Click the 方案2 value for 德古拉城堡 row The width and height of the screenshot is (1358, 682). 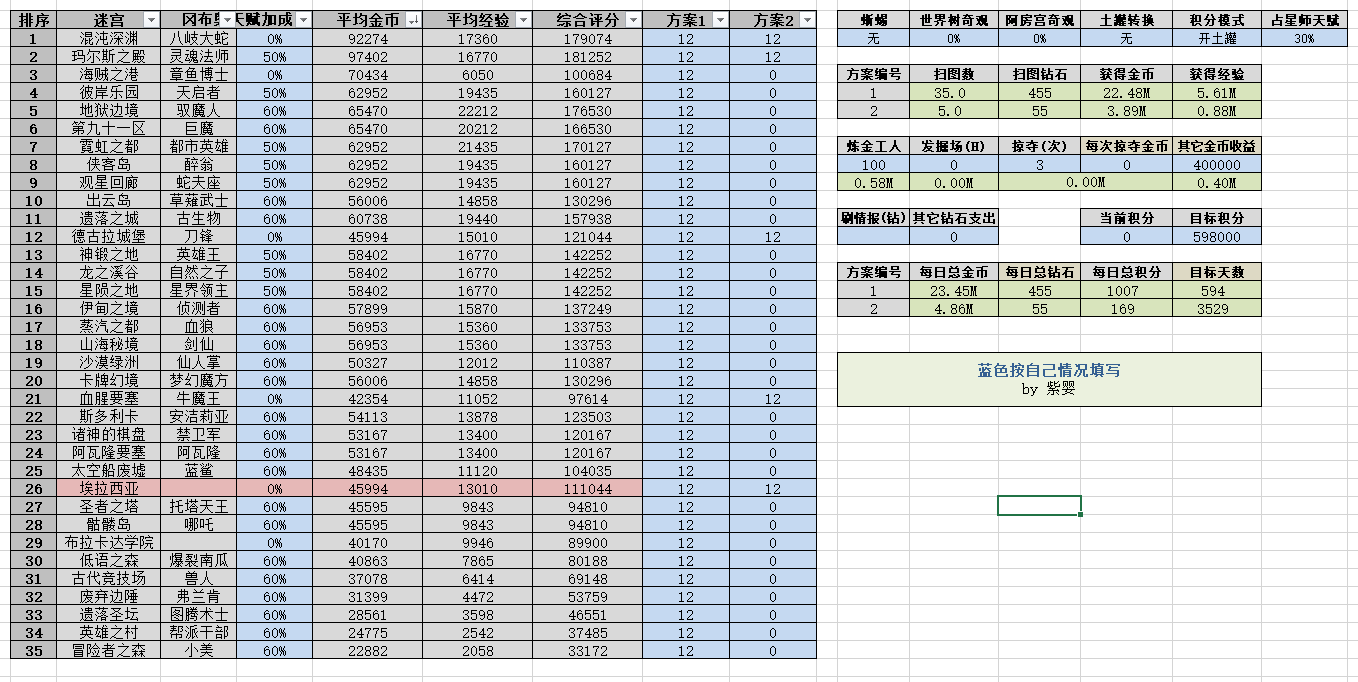click(772, 237)
